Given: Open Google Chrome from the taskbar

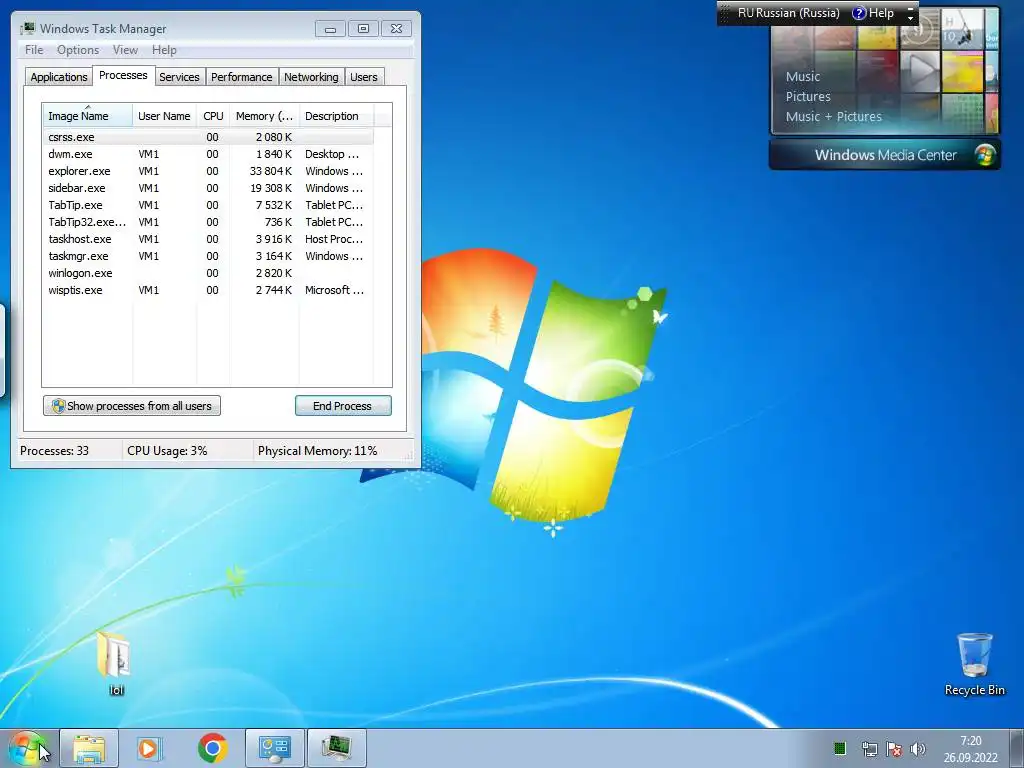Looking at the screenshot, I should click(x=213, y=748).
